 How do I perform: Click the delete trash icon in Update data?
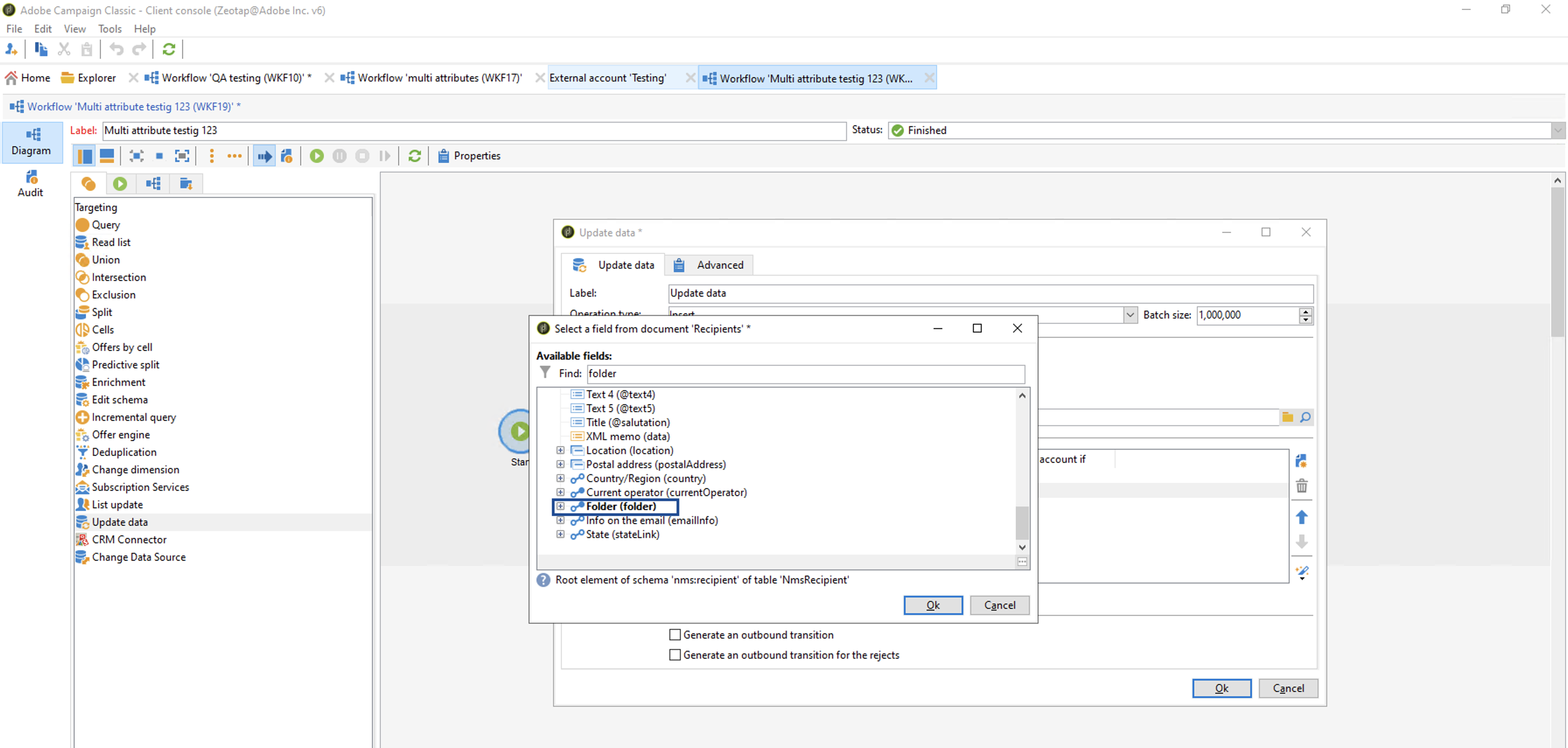[1302, 486]
